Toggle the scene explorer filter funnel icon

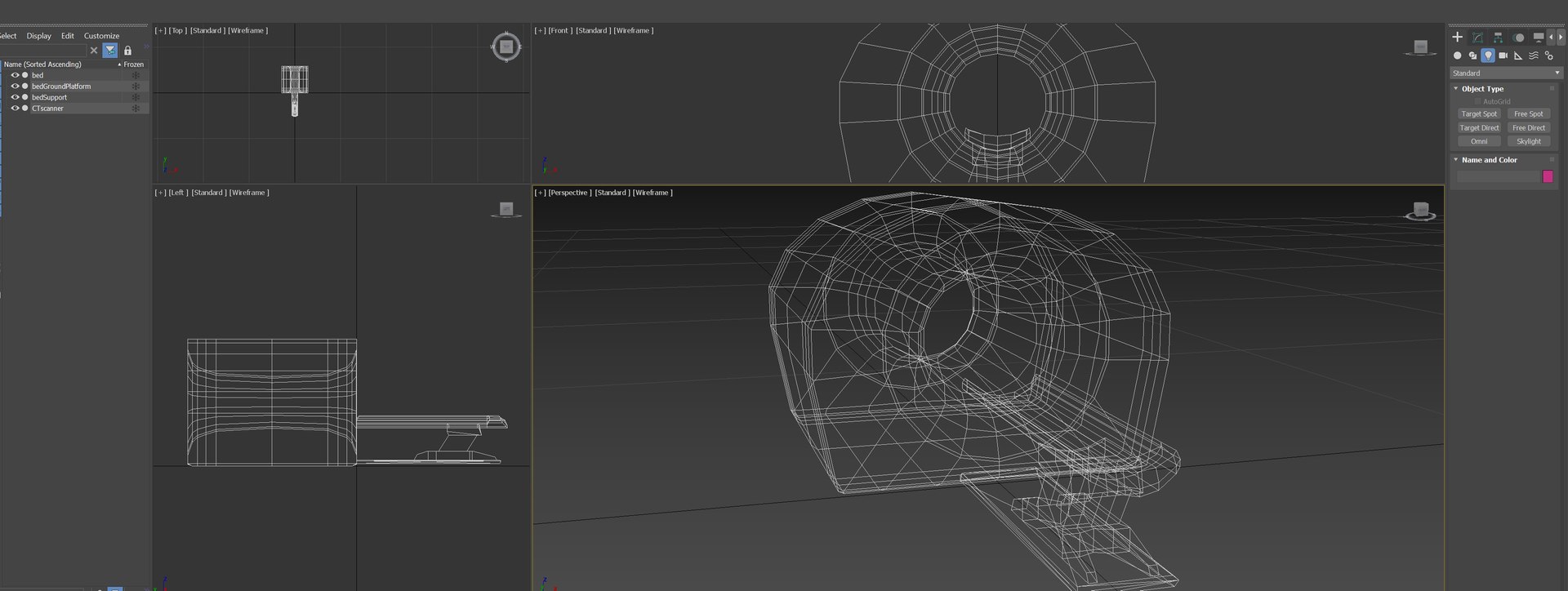pos(110,51)
